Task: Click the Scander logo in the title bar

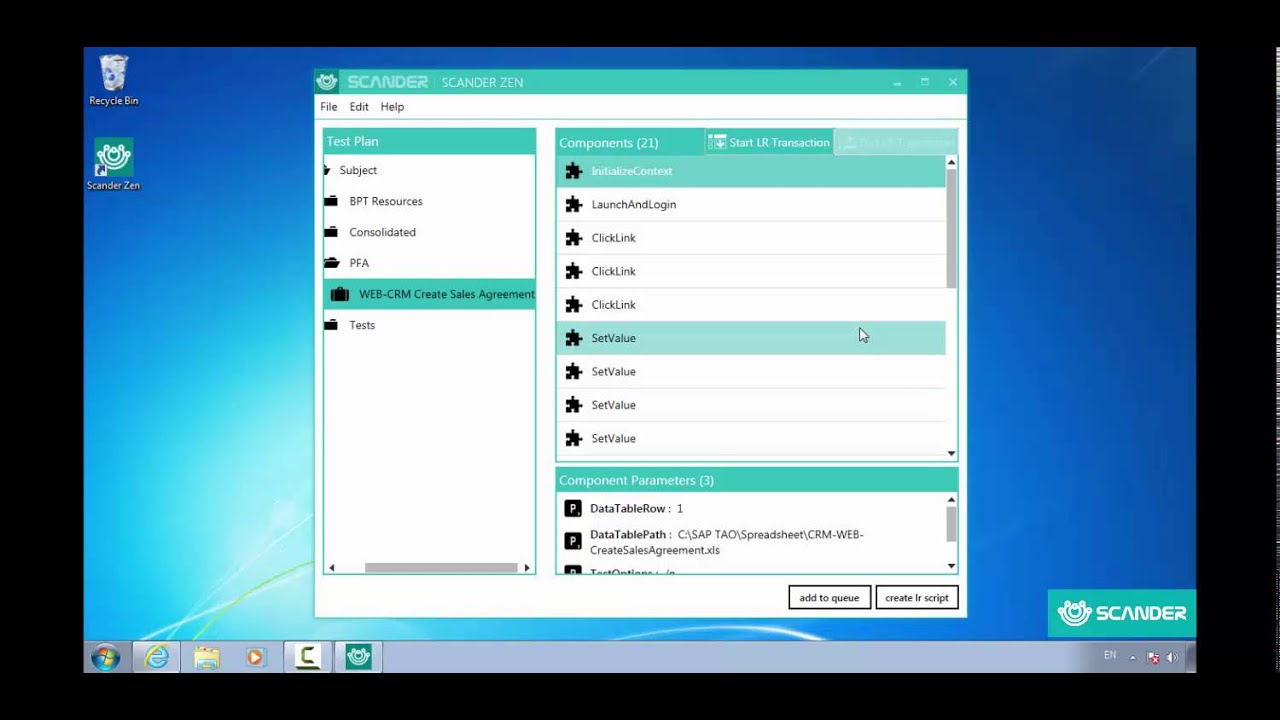Action: (x=326, y=82)
